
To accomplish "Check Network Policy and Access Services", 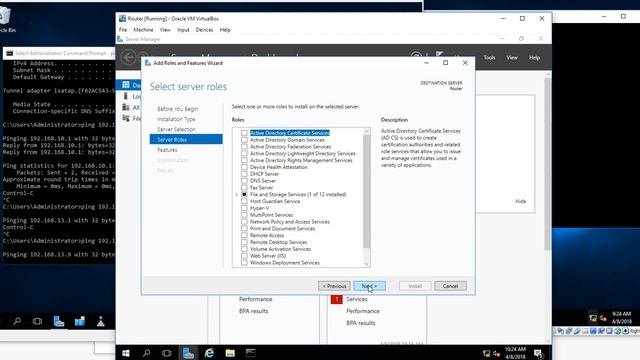I will (x=244, y=222).
